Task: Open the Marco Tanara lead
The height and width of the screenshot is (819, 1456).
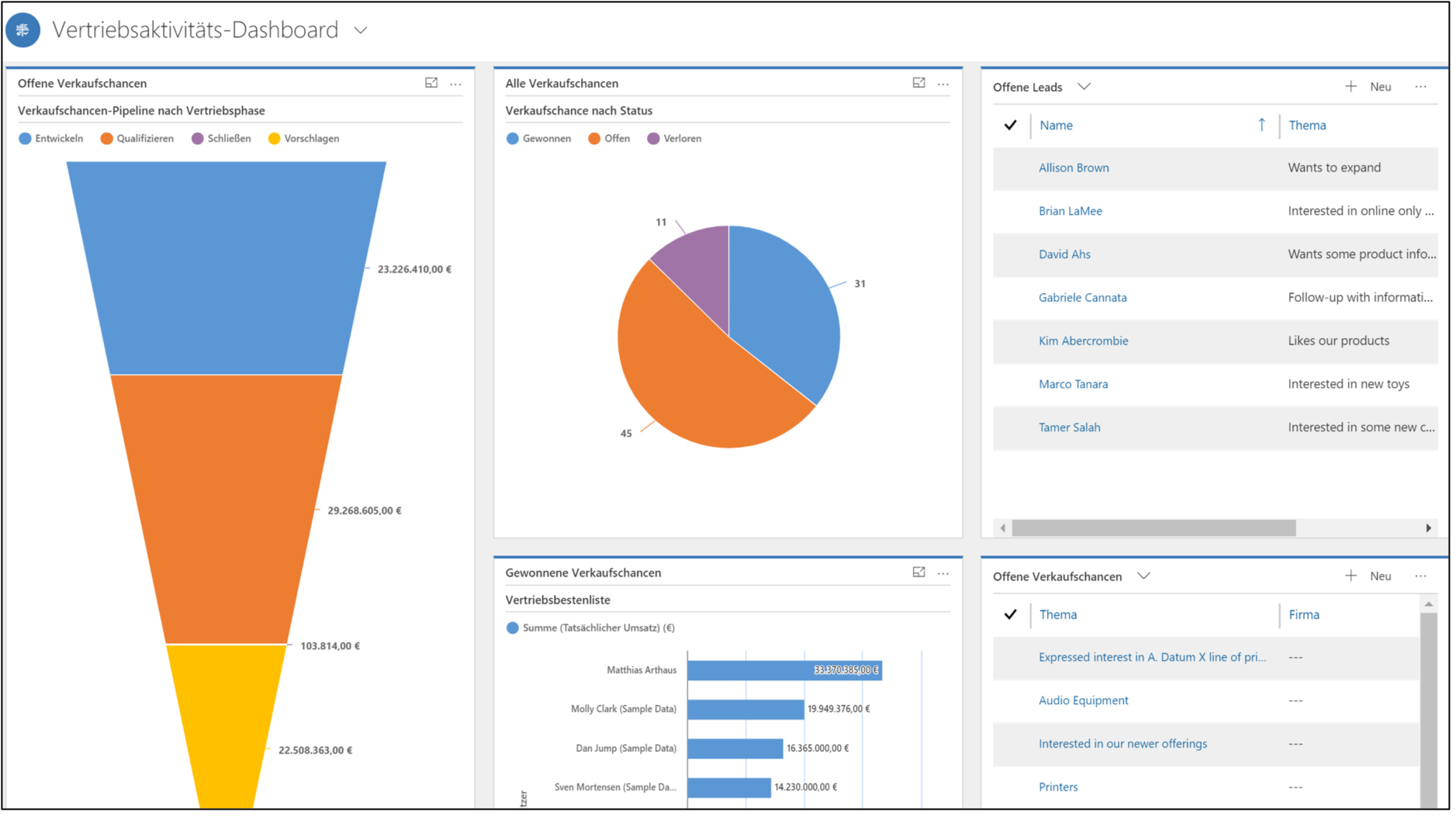Action: pyautogui.click(x=1074, y=384)
